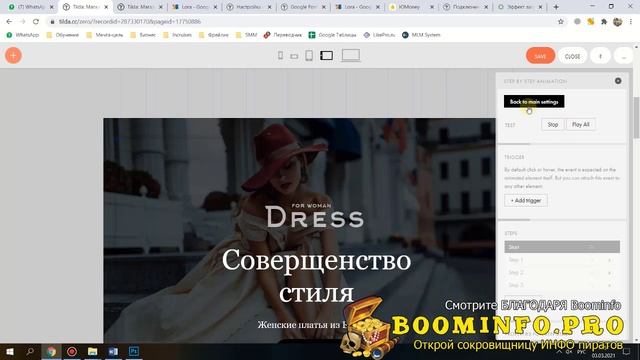
Task: Remove Step 1 using its x icon
Action: [610, 260]
